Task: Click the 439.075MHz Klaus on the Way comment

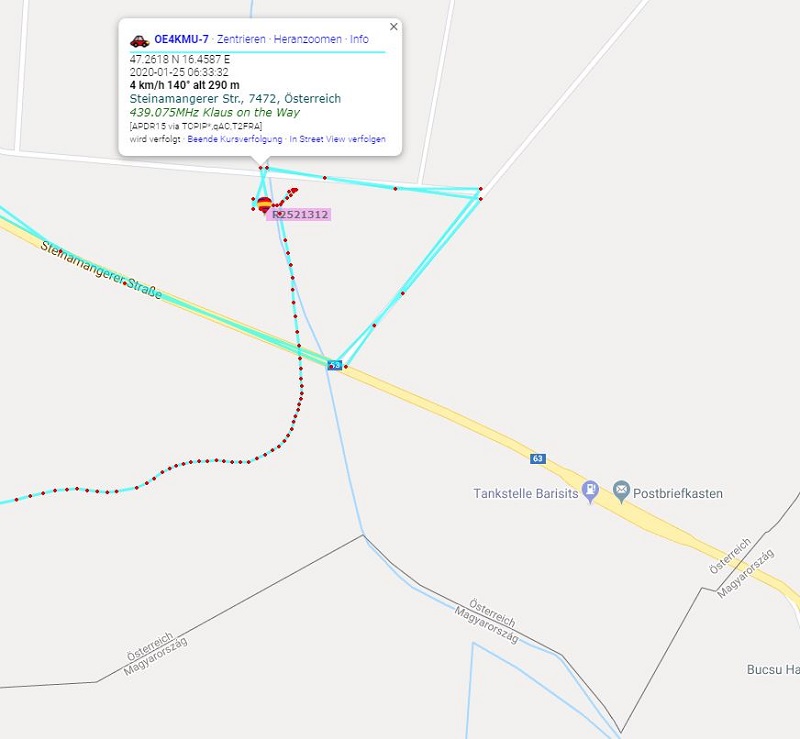Action: (x=215, y=112)
